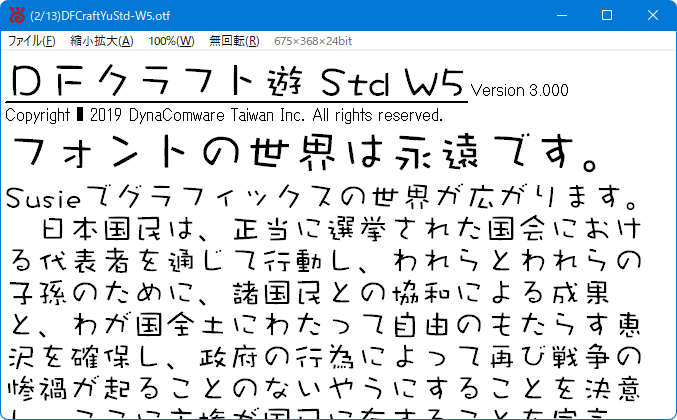This screenshot has width=677, height=420.
Task: Click the Copyright 2019 DynaComware line
Action: tap(224, 115)
